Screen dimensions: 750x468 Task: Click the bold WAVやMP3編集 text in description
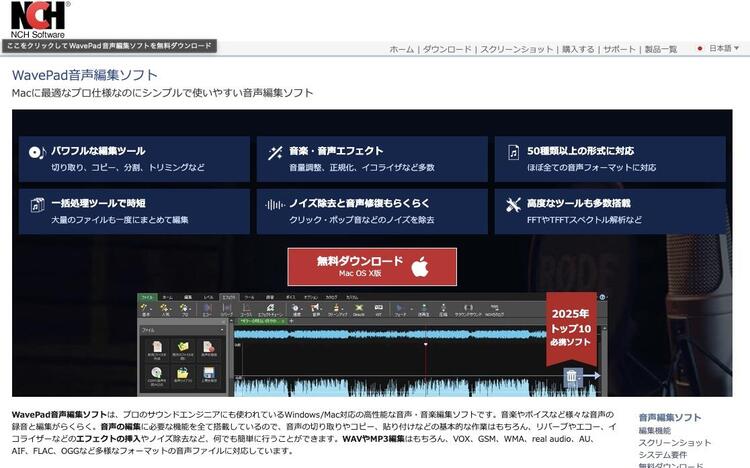click(x=374, y=439)
